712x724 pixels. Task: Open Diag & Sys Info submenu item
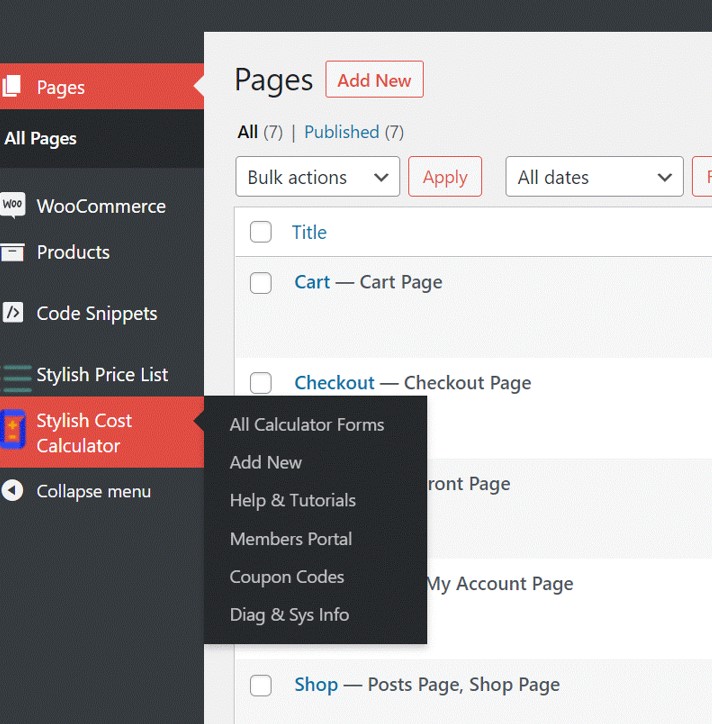(290, 615)
